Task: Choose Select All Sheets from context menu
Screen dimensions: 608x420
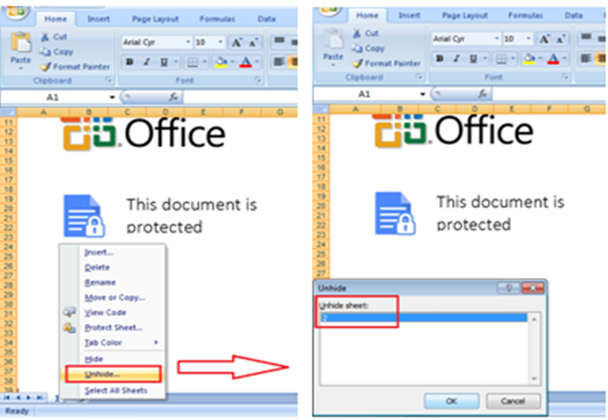Action: point(112,390)
